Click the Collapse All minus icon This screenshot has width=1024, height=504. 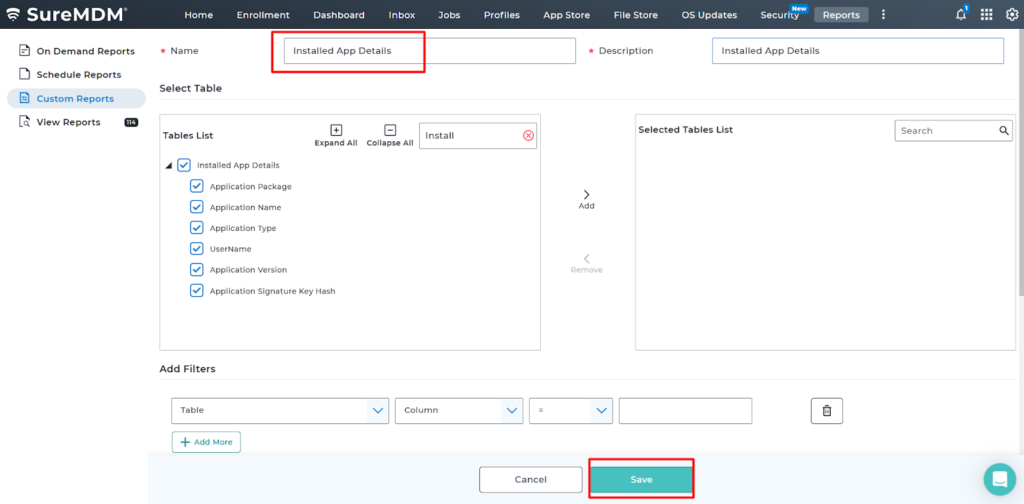[x=390, y=130]
